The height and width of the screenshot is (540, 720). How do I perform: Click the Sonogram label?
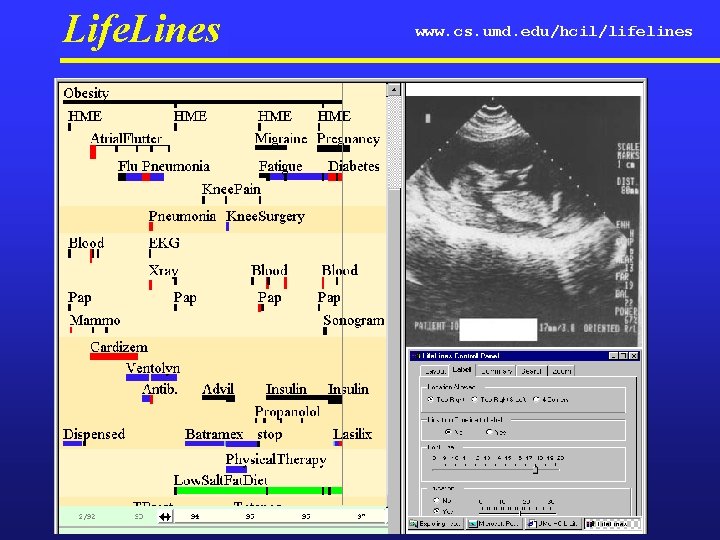(354, 321)
